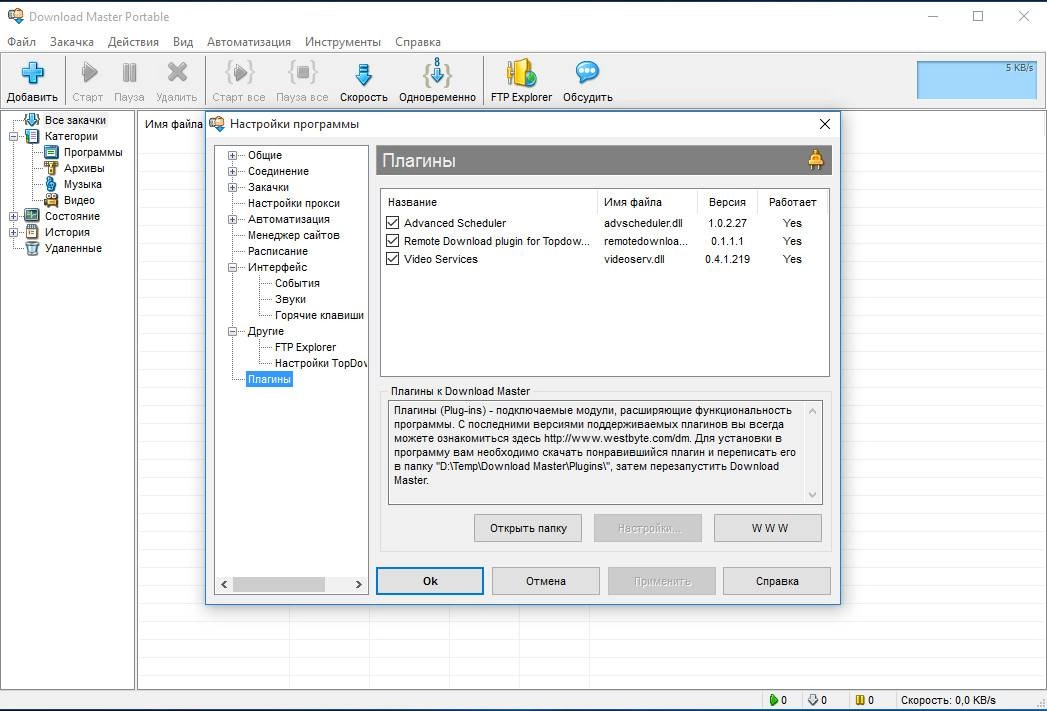This screenshot has height=711, width=1047.
Task: Collapse the Другие settings node
Action: pyautogui.click(x=232, y=332)
